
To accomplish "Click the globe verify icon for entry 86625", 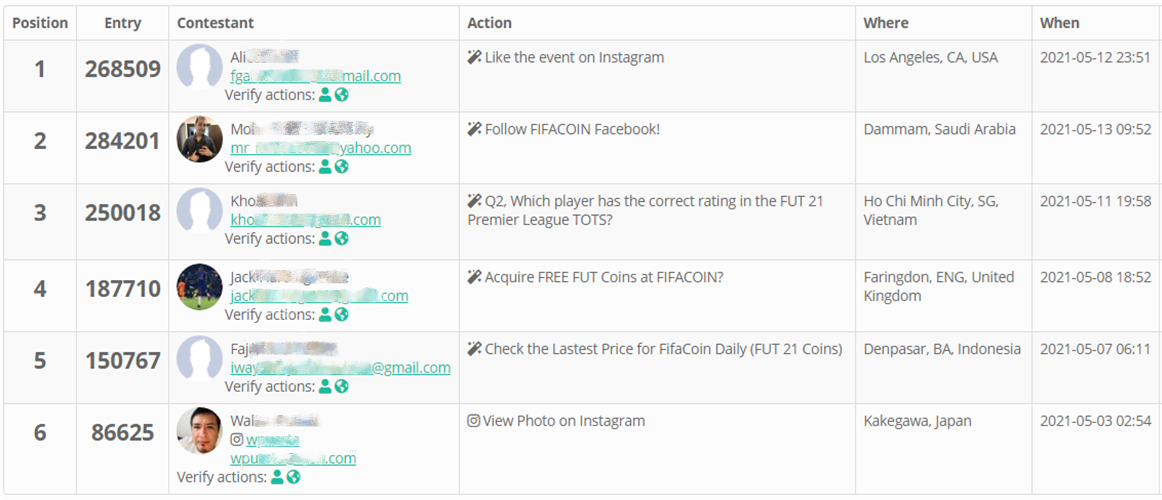I will point(294,477).
